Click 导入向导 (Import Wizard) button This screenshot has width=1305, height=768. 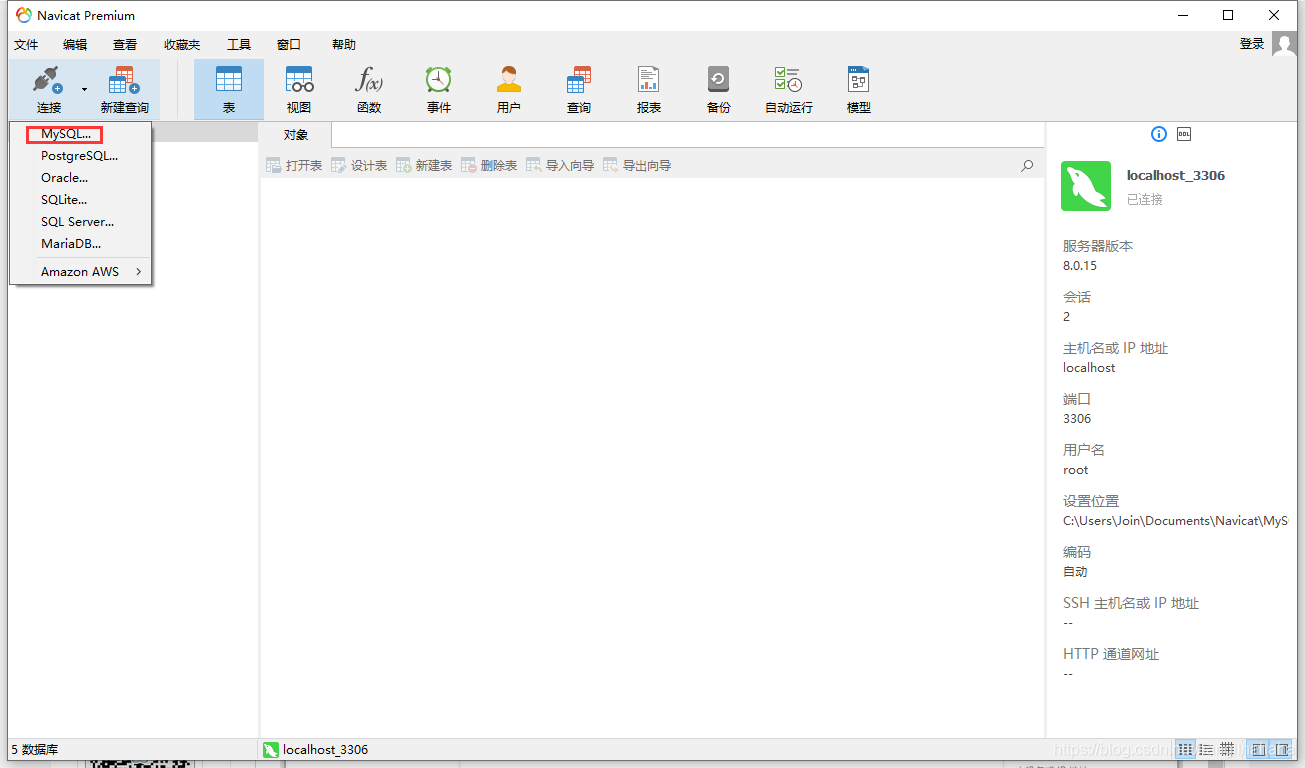[x=560, y=166]
